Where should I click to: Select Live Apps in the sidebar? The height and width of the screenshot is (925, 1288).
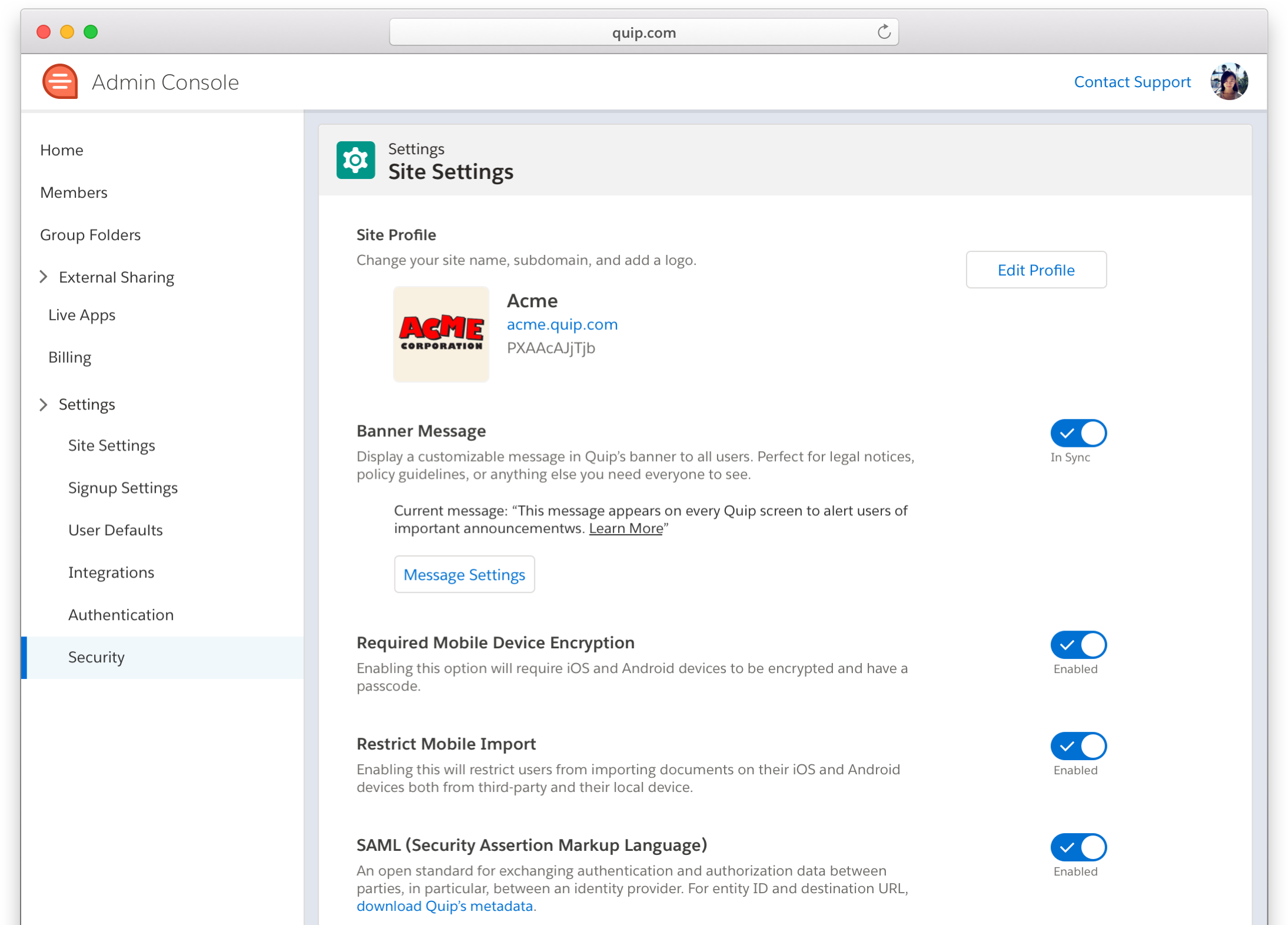[82, 315]
